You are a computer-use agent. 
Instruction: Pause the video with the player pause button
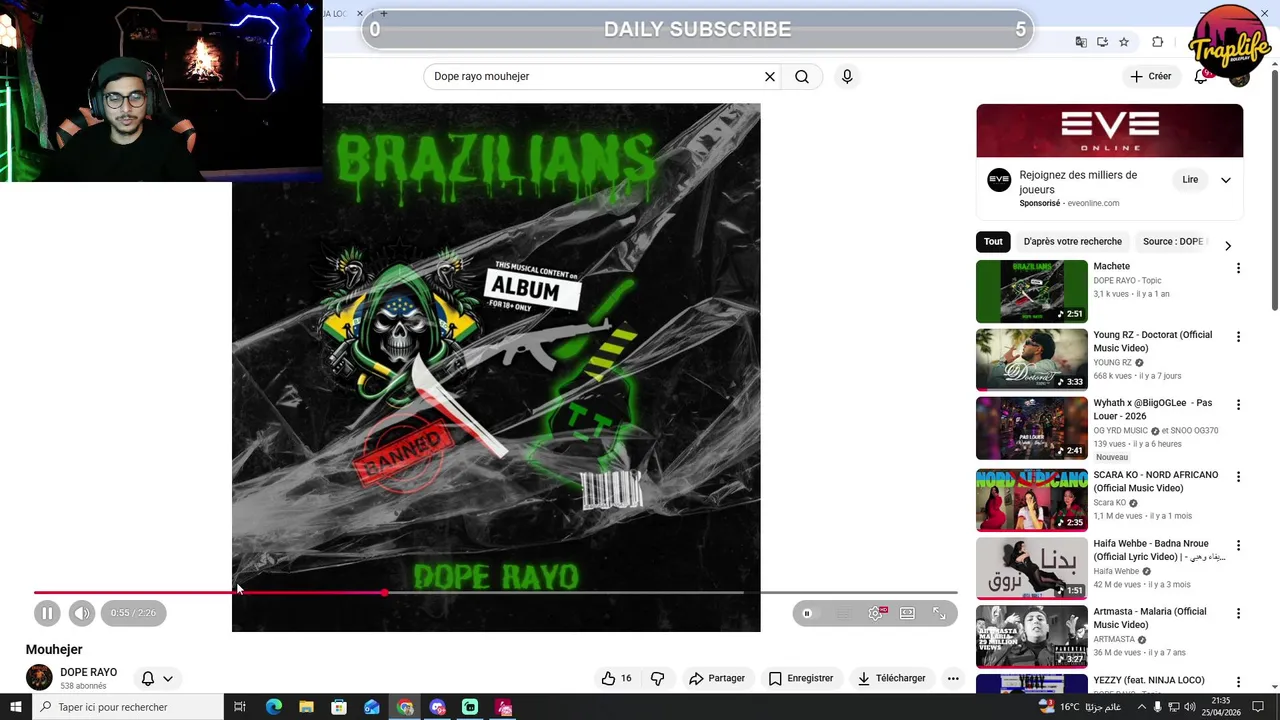coord(47,613)
